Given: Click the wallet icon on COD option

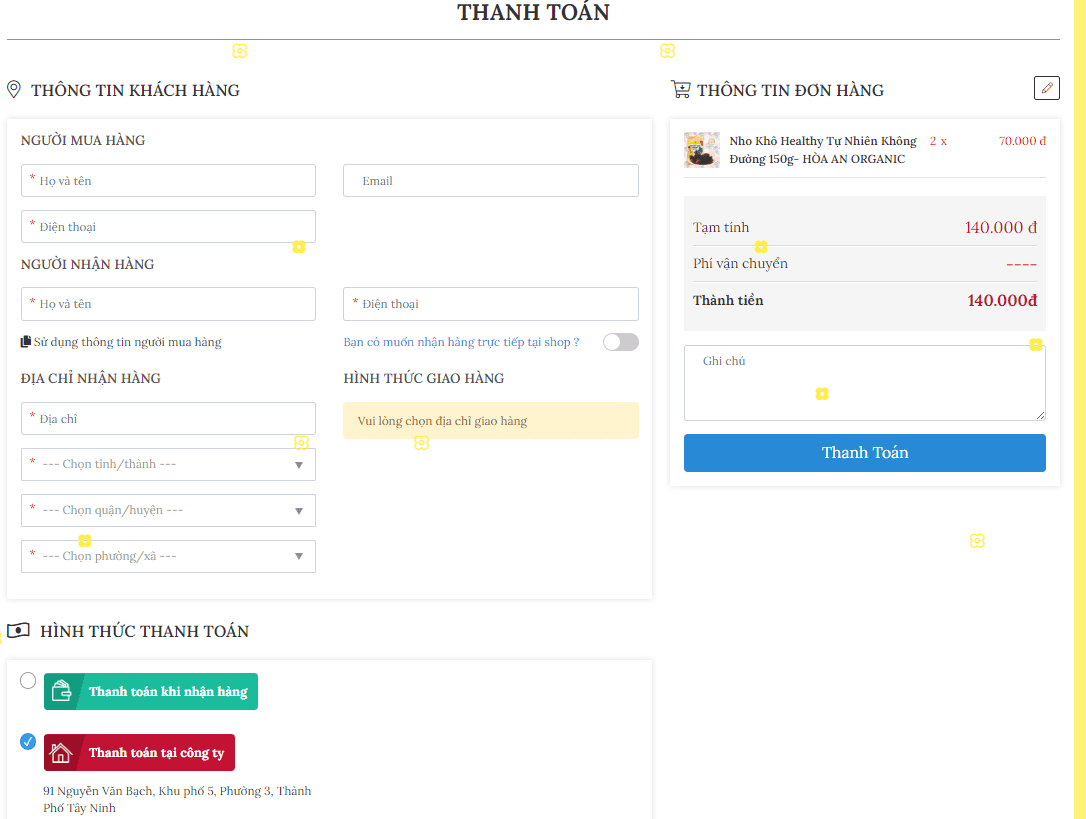Looking at the screenshot, I should pyautogui.click(x=61, y=691).
